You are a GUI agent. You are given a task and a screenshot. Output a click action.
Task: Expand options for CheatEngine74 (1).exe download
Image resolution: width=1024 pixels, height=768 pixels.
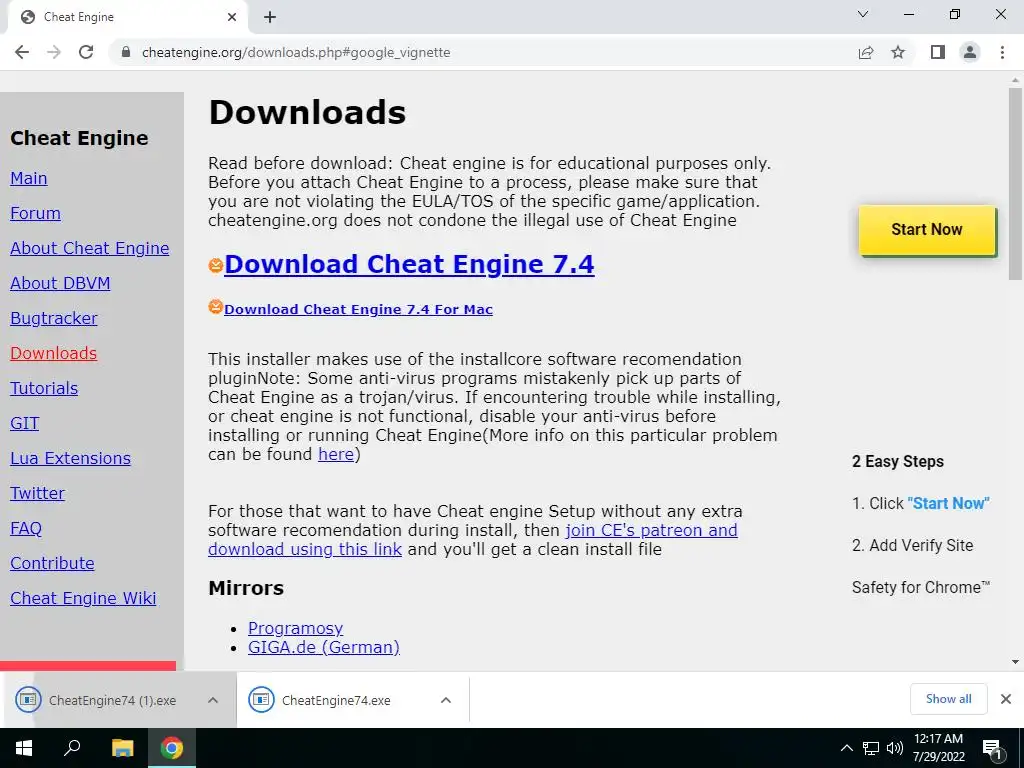click(x=212, y=700)
